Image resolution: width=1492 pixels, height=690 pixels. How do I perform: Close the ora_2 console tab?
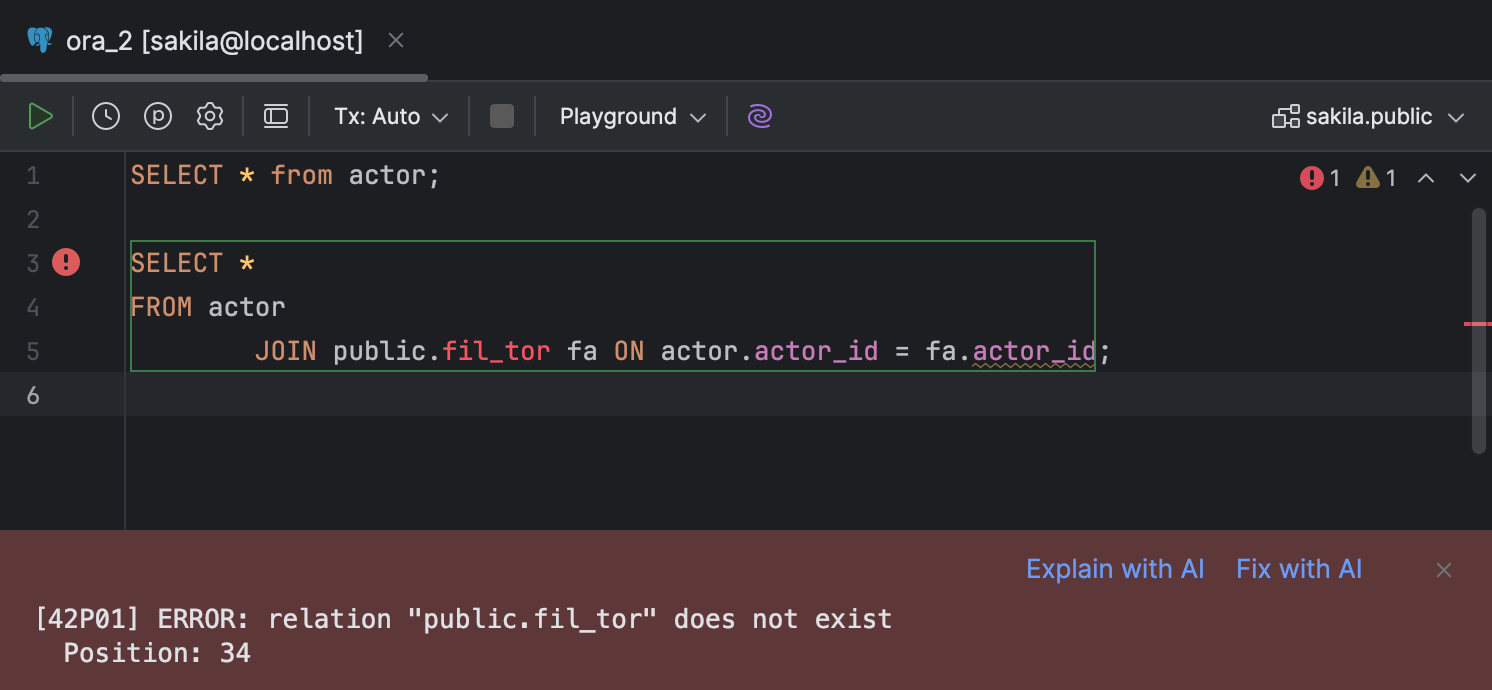[x=395, y=40]
